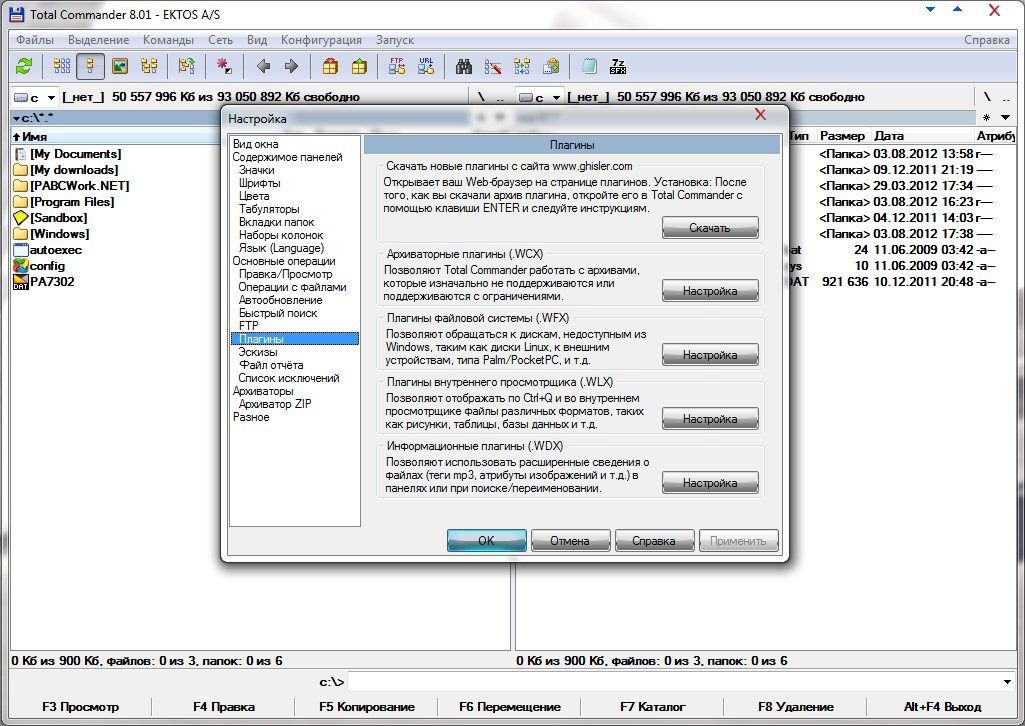The width and height of the screenshot is (1025, 726).
Task: Click the Notepad toolbar icon
Action: point(590,67)
